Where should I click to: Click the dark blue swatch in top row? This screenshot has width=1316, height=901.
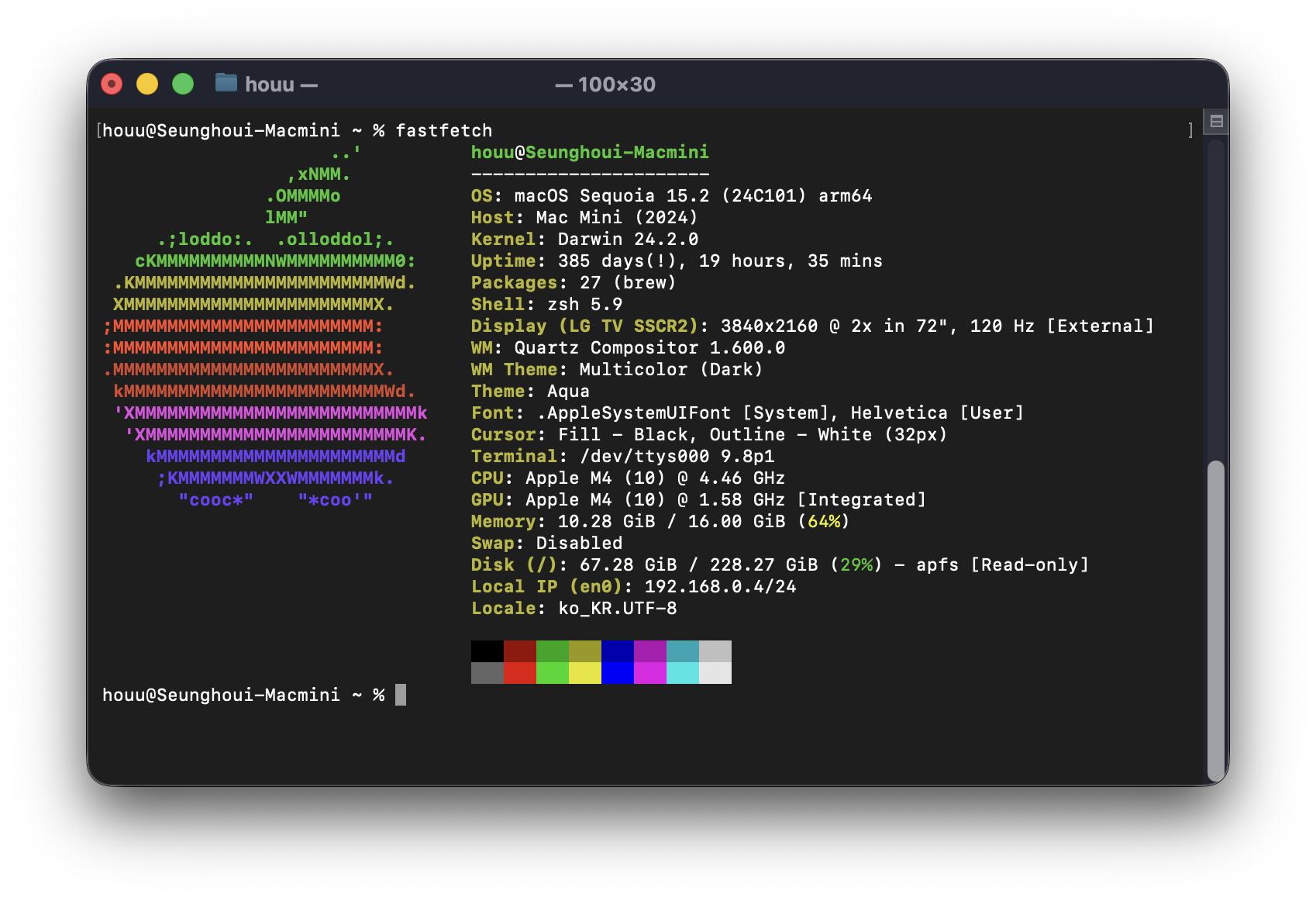[617, 651]
